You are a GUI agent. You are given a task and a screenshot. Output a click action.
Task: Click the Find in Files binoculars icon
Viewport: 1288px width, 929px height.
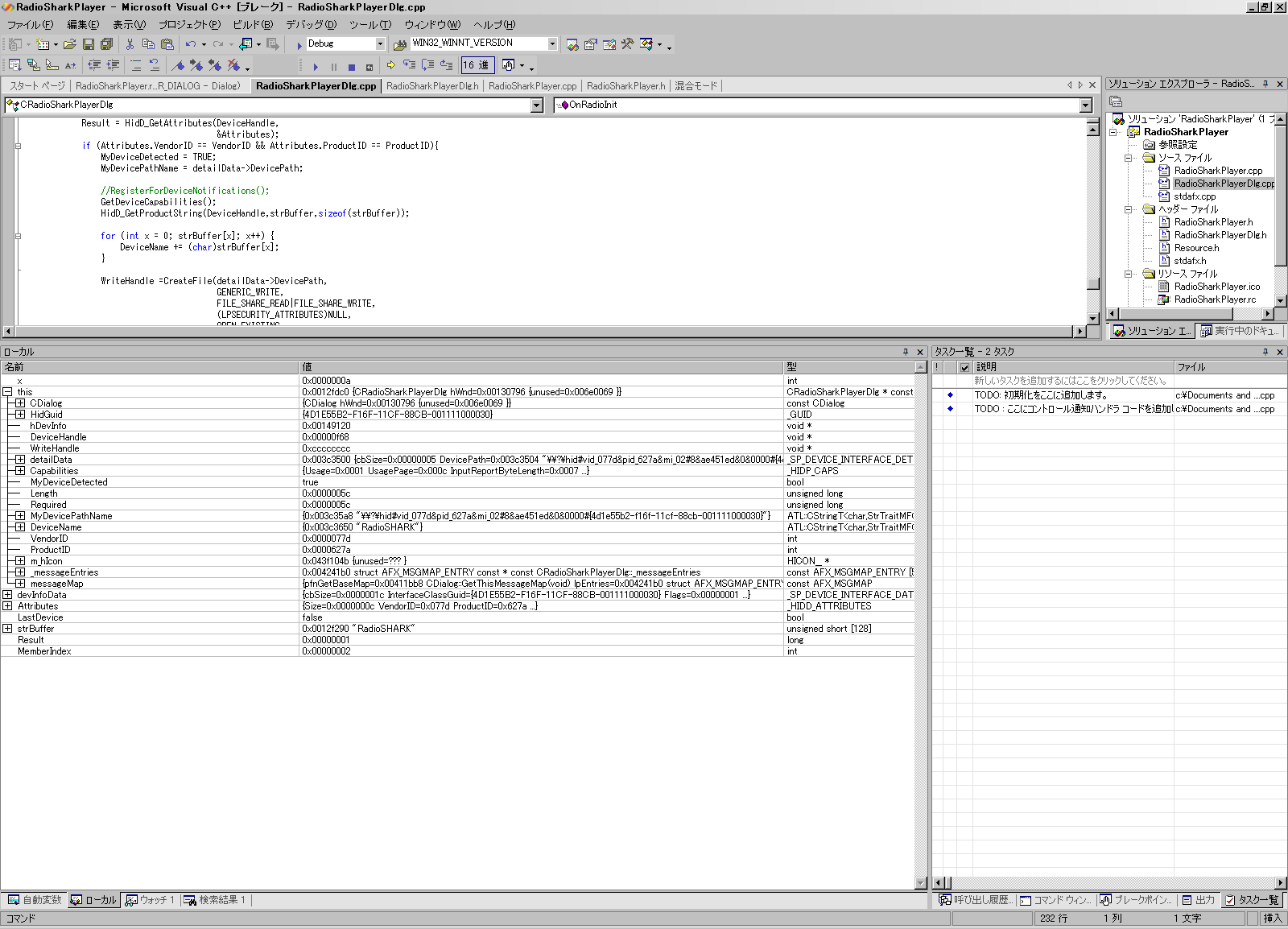pyautogui.click(x=399, y=44)
